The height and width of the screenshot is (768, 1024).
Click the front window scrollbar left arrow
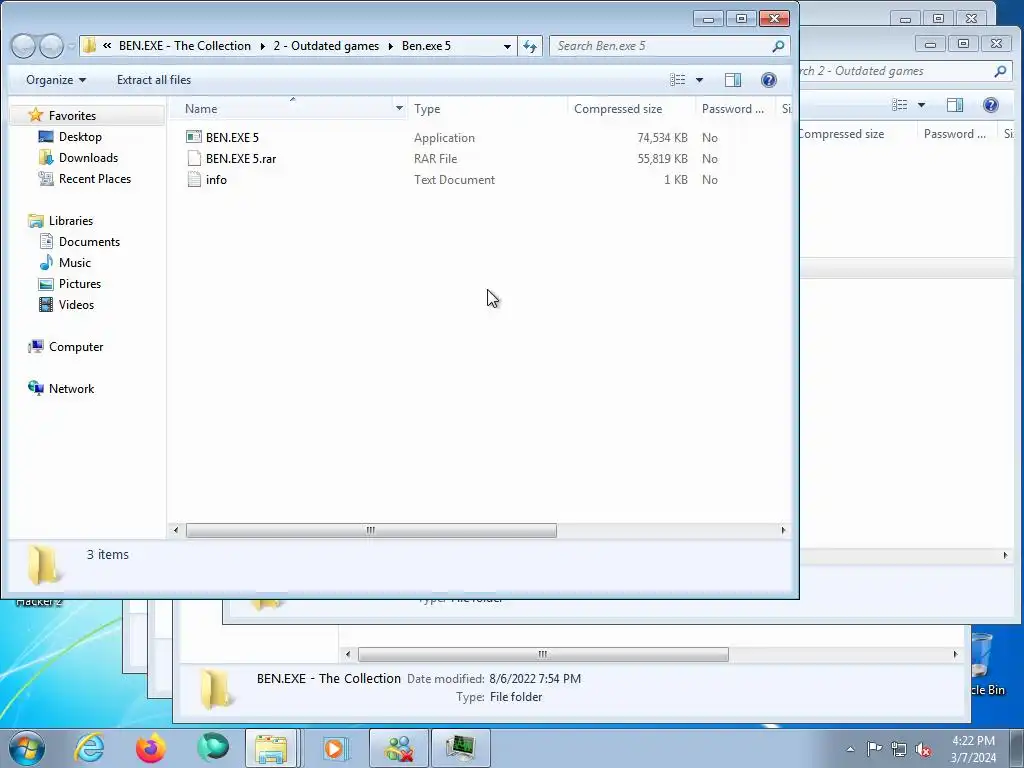(x=176, y=530)
